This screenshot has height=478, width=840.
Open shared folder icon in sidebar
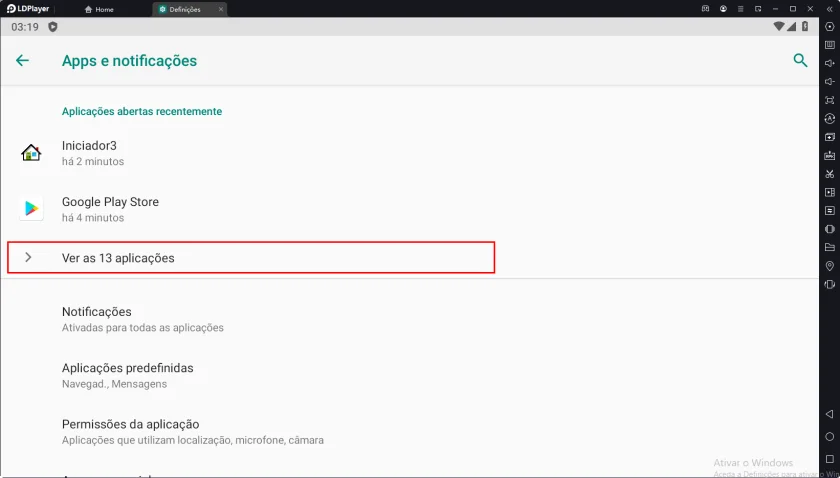pyautogui.click(x=830, y=247)
